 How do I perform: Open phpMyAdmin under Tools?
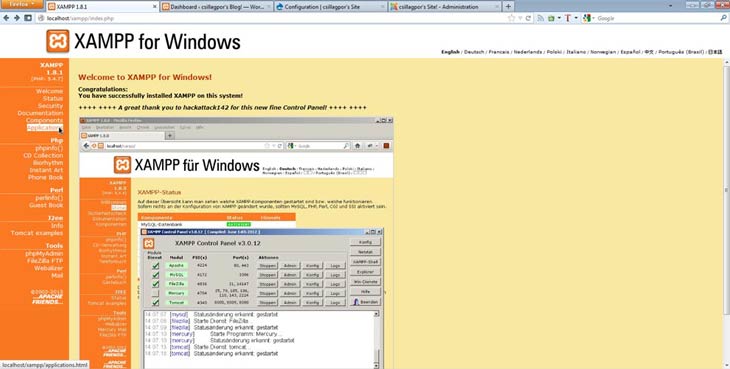(44, 254)
